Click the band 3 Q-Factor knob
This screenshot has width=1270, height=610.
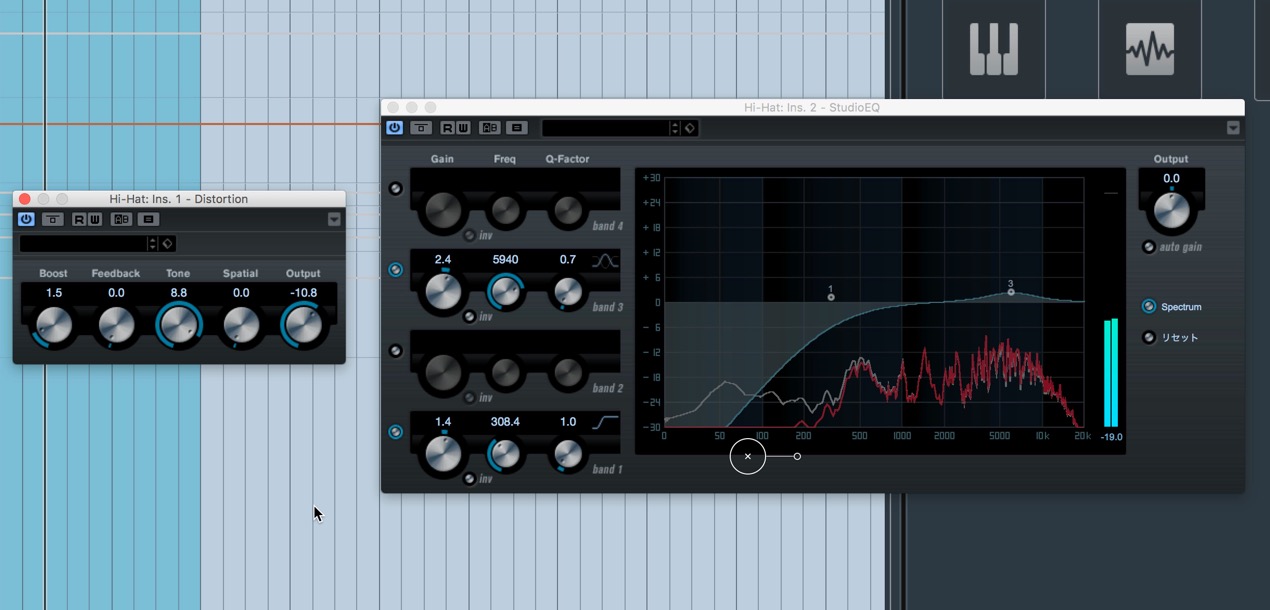click(x=567, y=291)
